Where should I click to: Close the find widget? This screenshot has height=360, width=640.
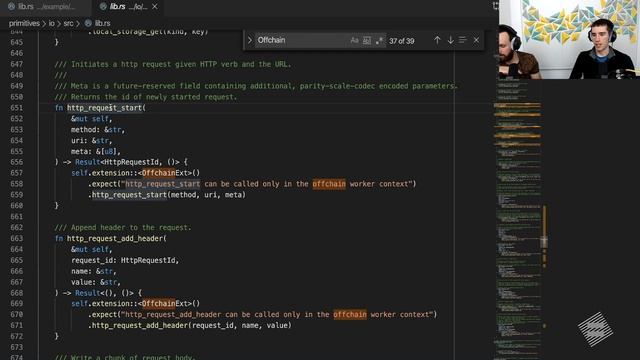[476, 40]
